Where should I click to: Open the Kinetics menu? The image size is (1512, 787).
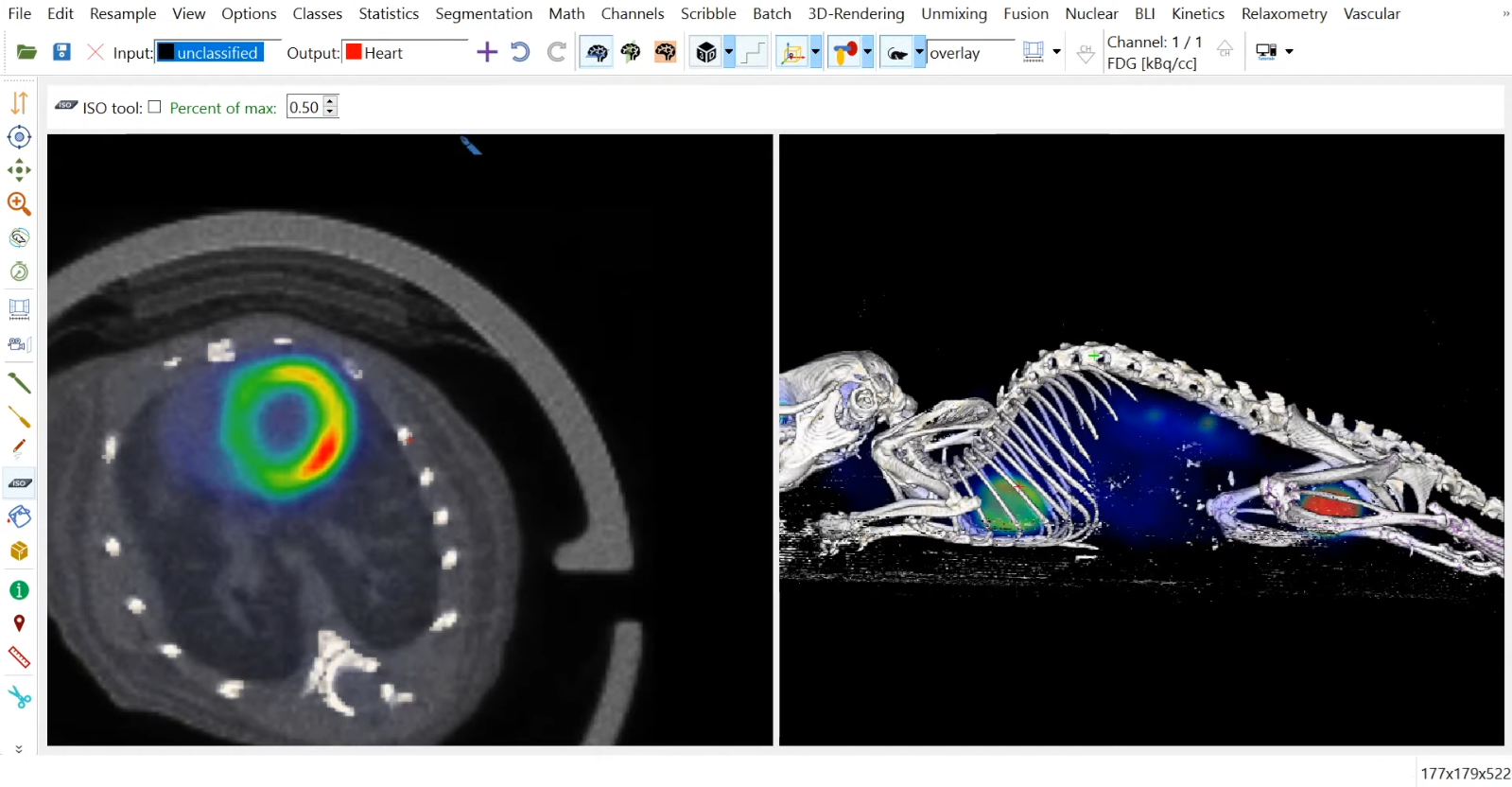tap(1198, 13)
